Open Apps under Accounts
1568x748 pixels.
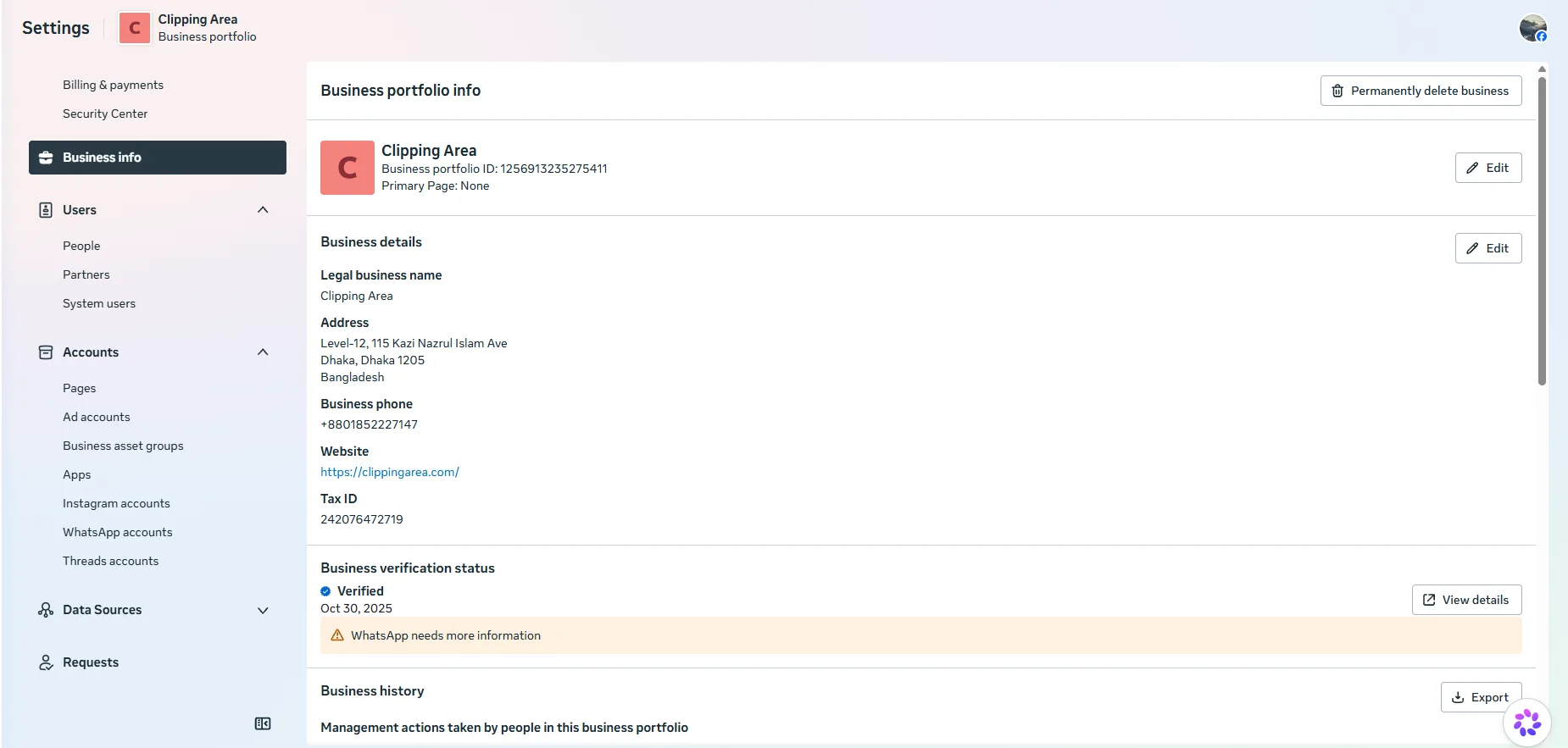tap(77, 474)
